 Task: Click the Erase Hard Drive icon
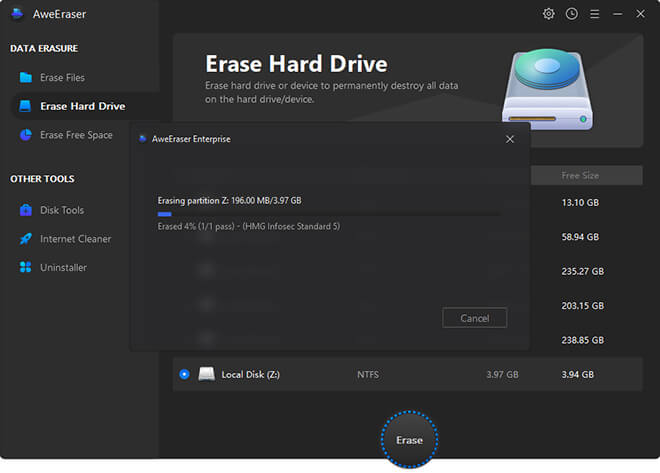coord(25,106)
